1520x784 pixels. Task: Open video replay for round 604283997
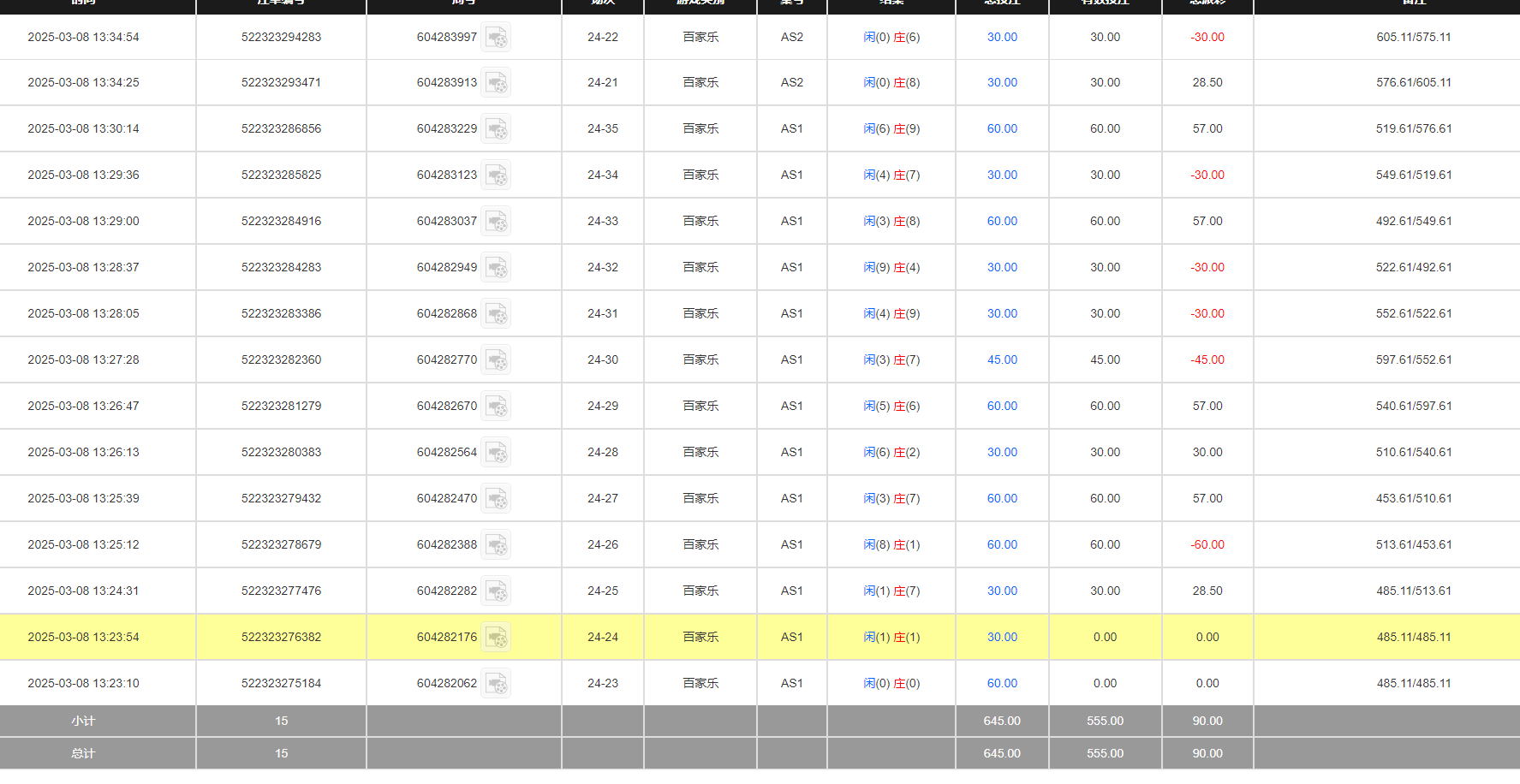click(496, 38)
